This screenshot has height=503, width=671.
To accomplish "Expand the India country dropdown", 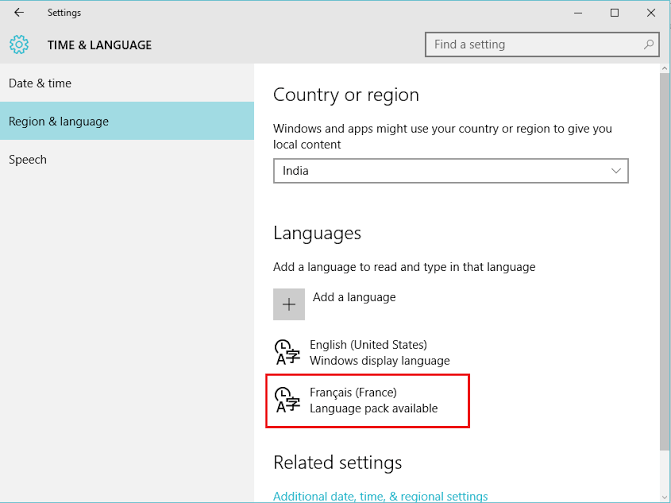I will (451, 171).
